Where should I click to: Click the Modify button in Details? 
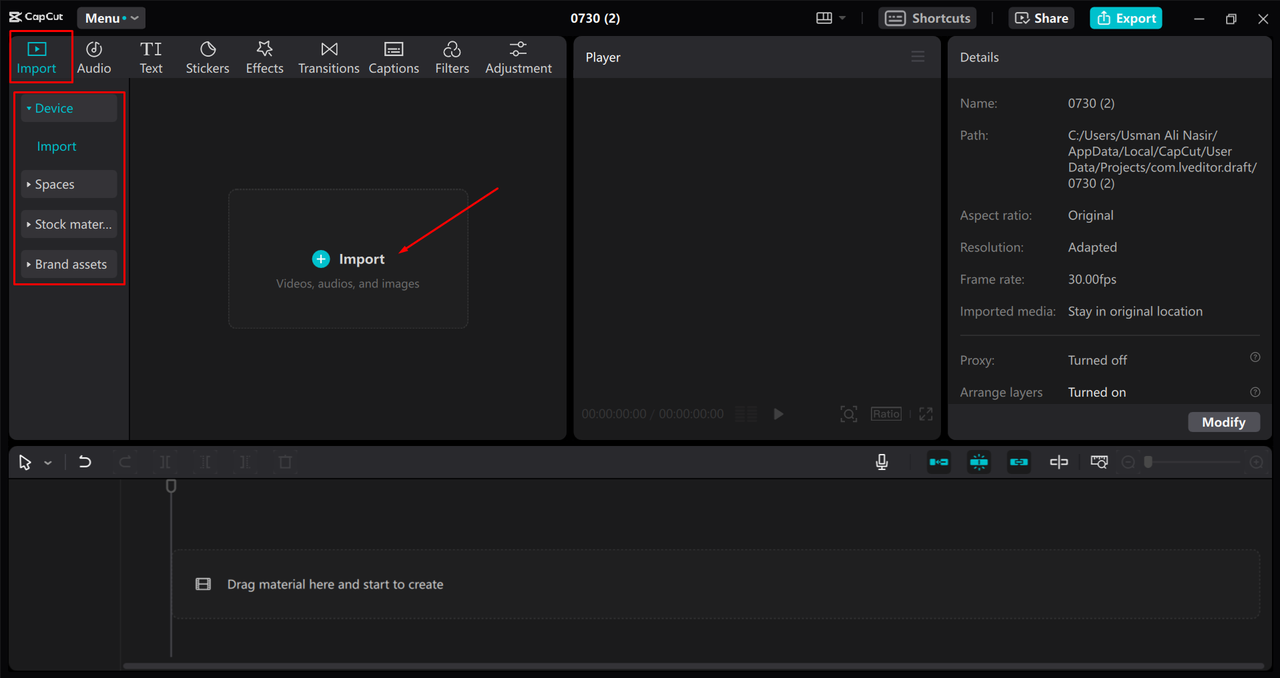(1223, 422)
